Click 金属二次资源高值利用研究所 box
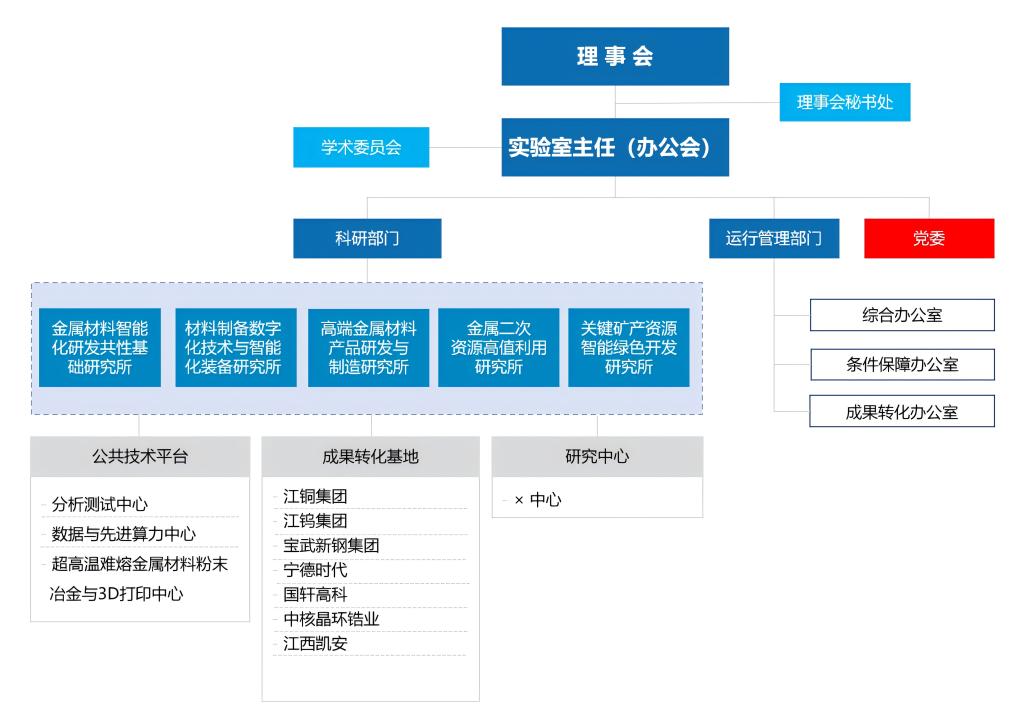This screenshot has width=1024, height=727. click(x=499, y=347)
